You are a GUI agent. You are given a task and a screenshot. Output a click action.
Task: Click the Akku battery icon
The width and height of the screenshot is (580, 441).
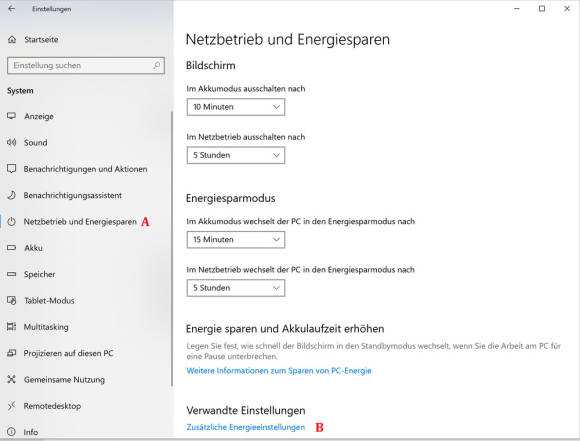pyautogui.click(x=11, y=248)
